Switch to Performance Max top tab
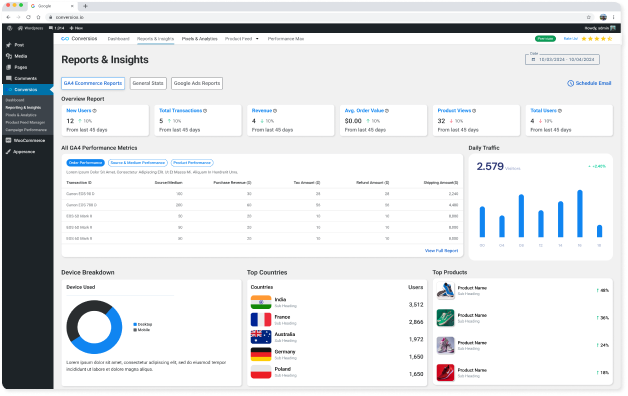628x396 pixels. (x=286, y=39)
